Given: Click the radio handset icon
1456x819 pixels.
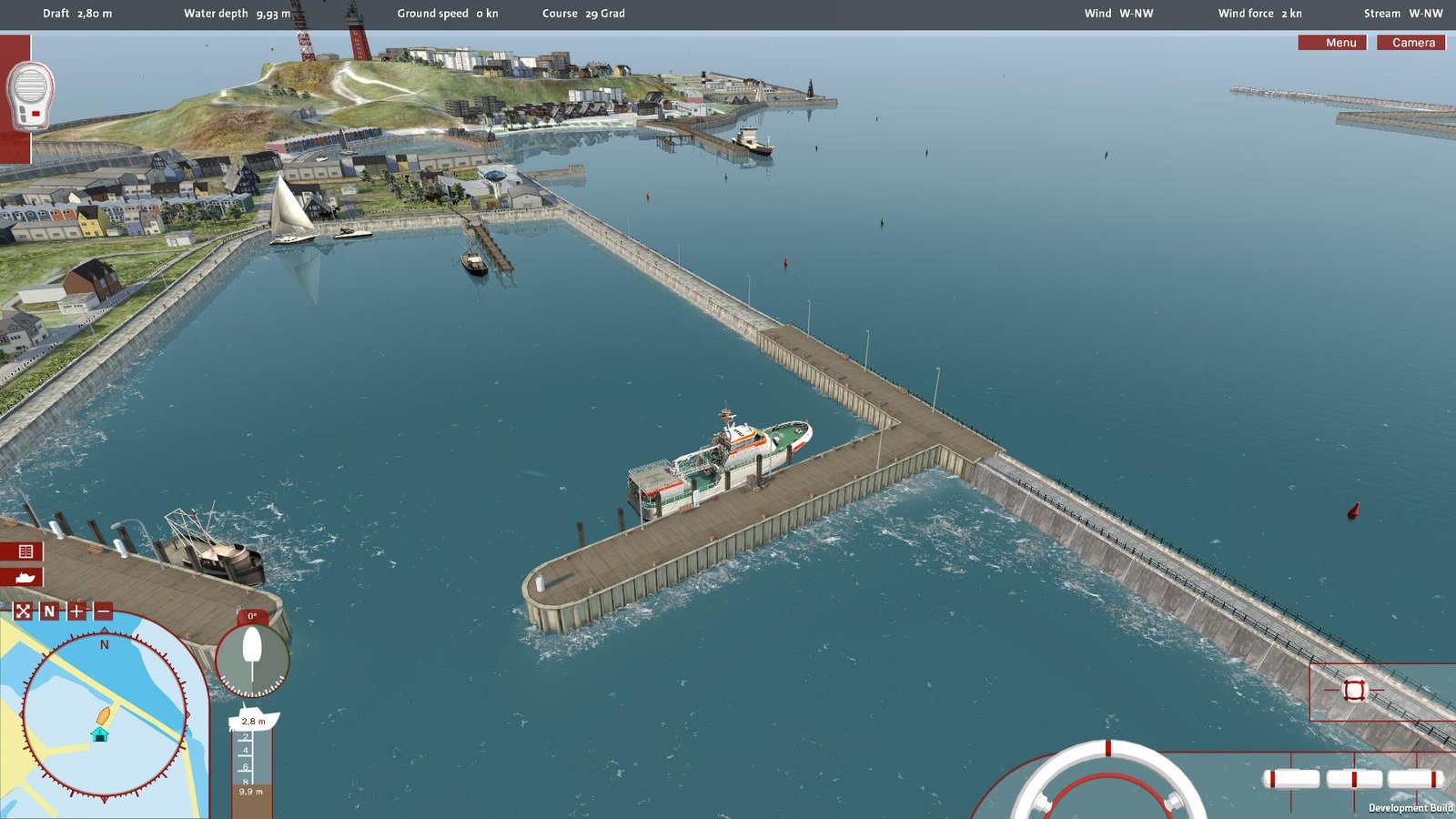Looking at the screenshot, I should pos(29,96).
